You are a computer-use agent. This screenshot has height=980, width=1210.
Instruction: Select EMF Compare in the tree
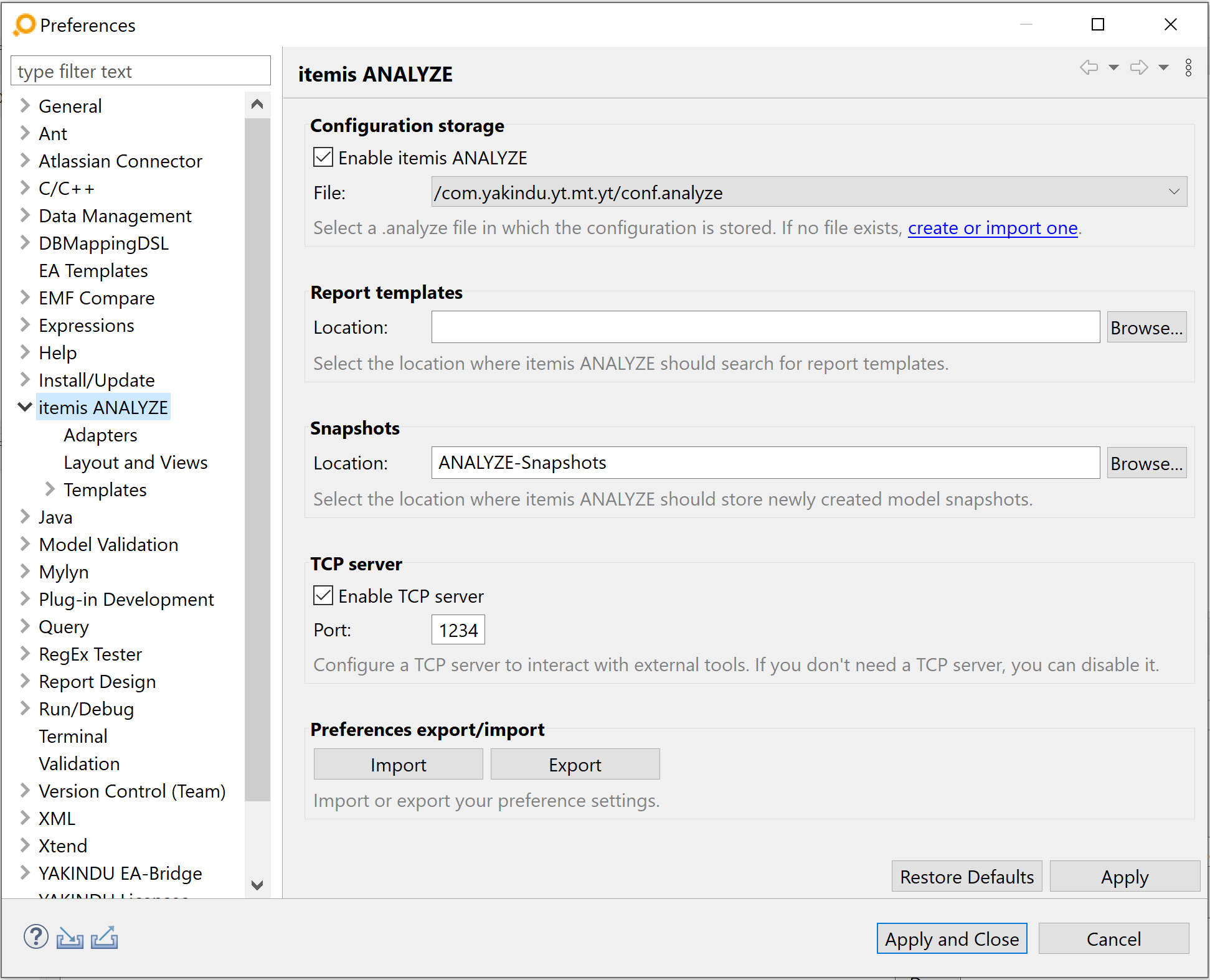[97, 298]
